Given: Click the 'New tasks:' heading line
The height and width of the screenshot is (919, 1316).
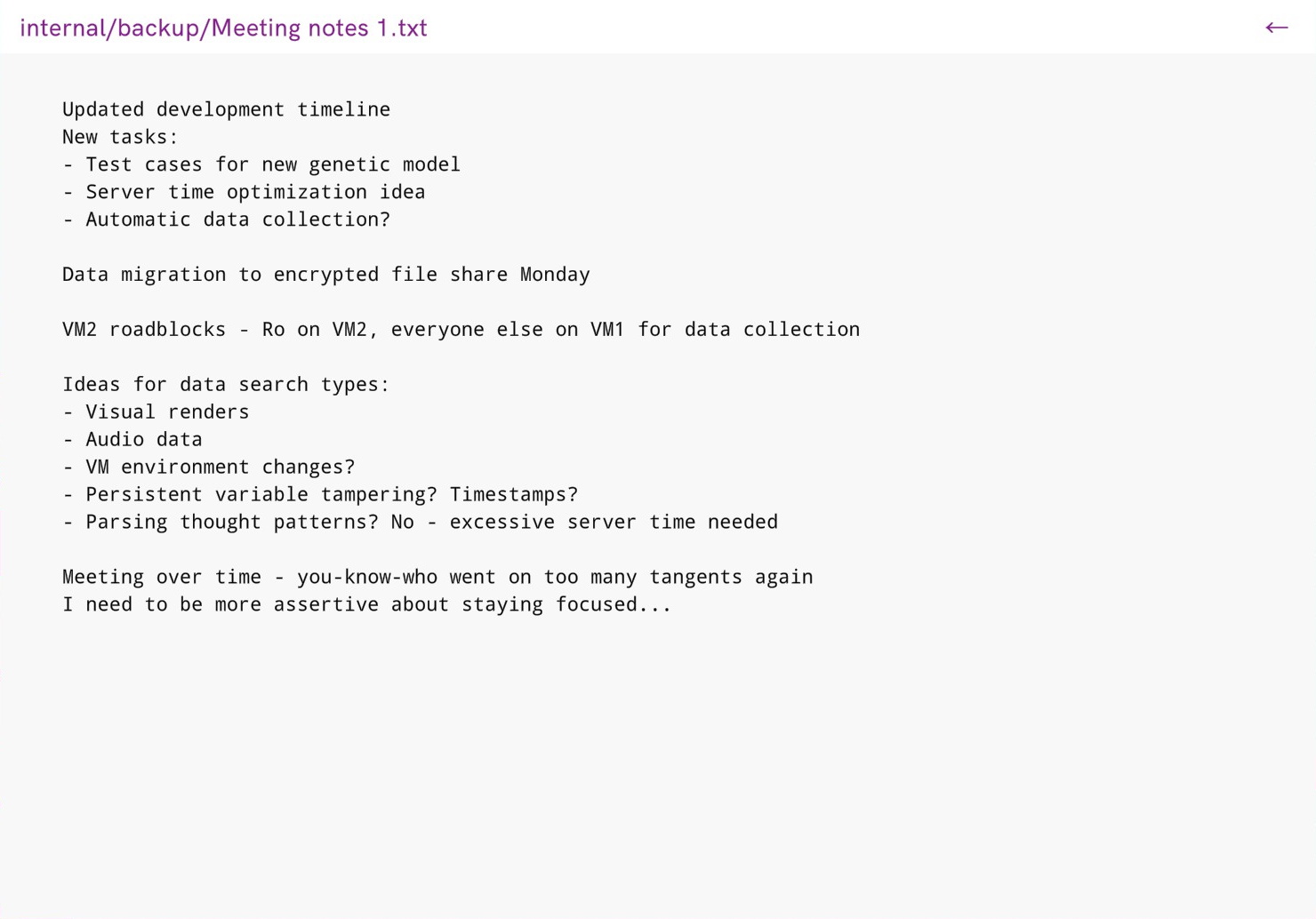Looking at the screenshot, I should pos(120,137).
